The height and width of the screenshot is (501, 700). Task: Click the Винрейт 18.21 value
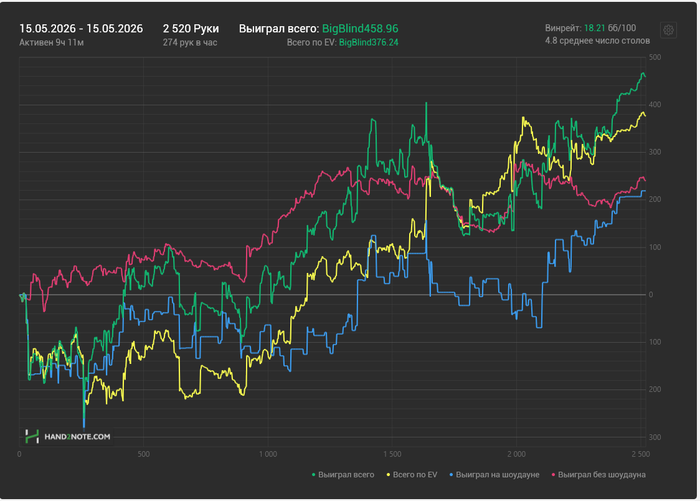(x=594, y=28)
